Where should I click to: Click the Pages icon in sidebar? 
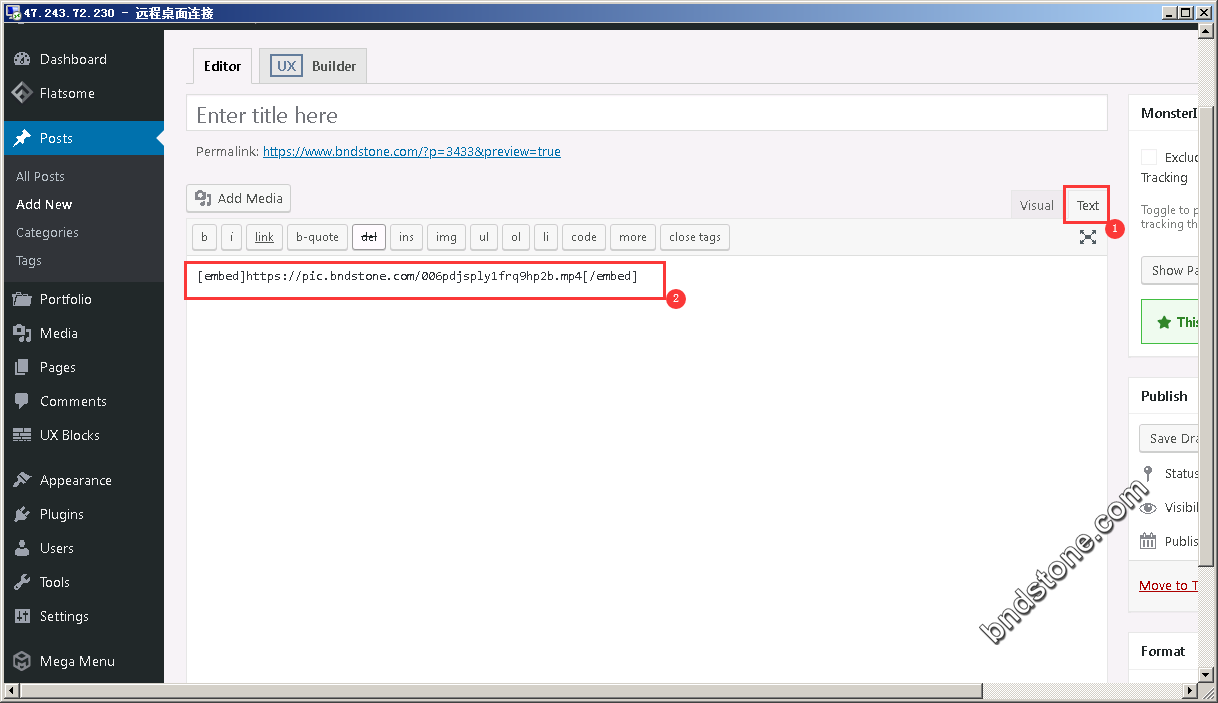[x=22, y=367]
